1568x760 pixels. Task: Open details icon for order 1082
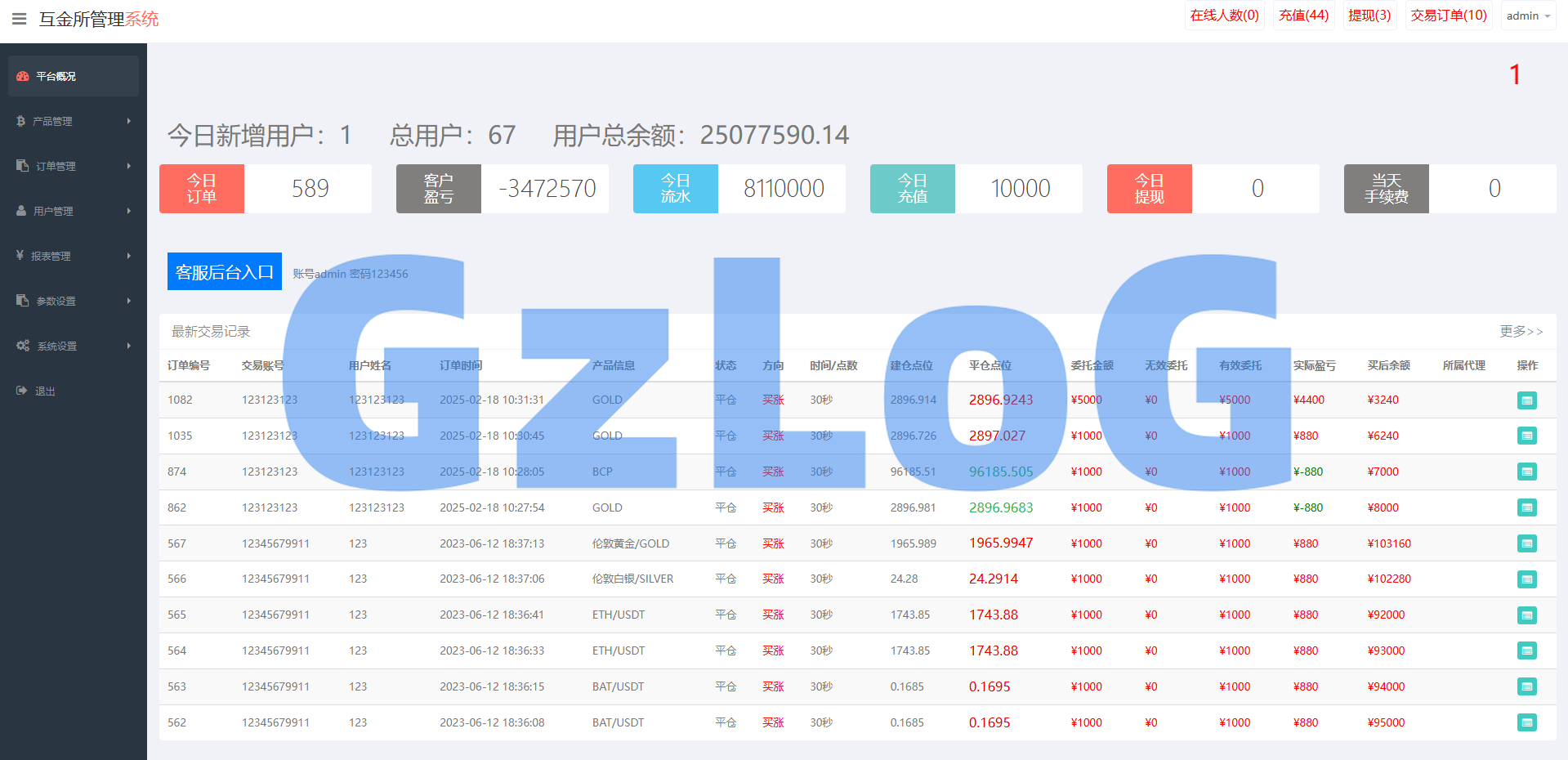[1526, 400]
